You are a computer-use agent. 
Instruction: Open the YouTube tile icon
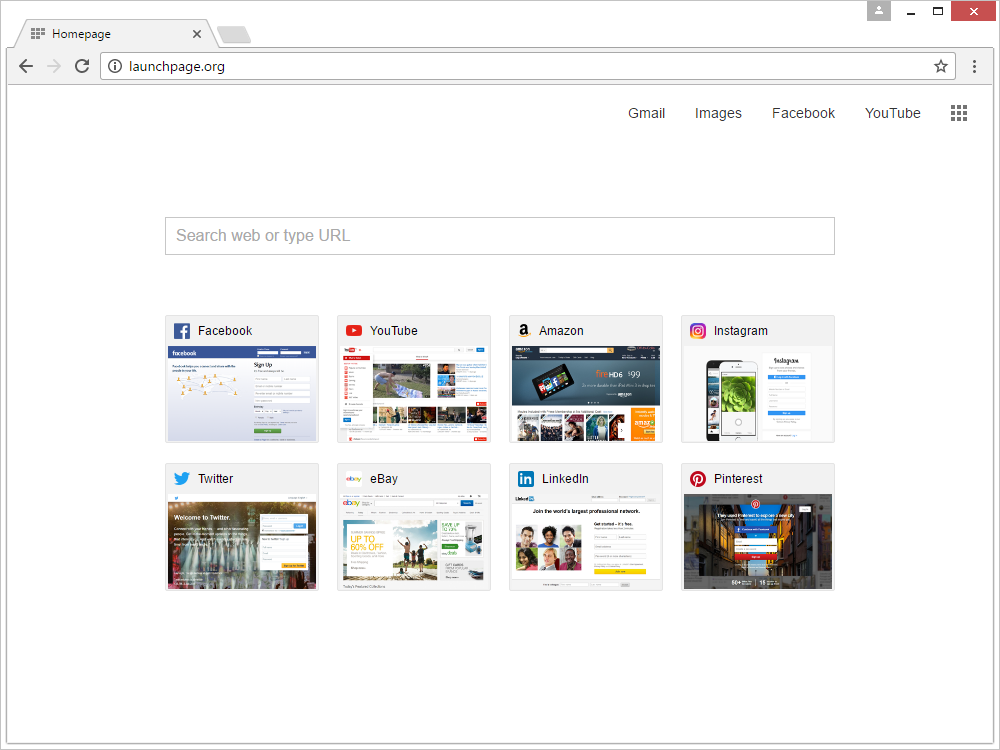pos(354,330)
